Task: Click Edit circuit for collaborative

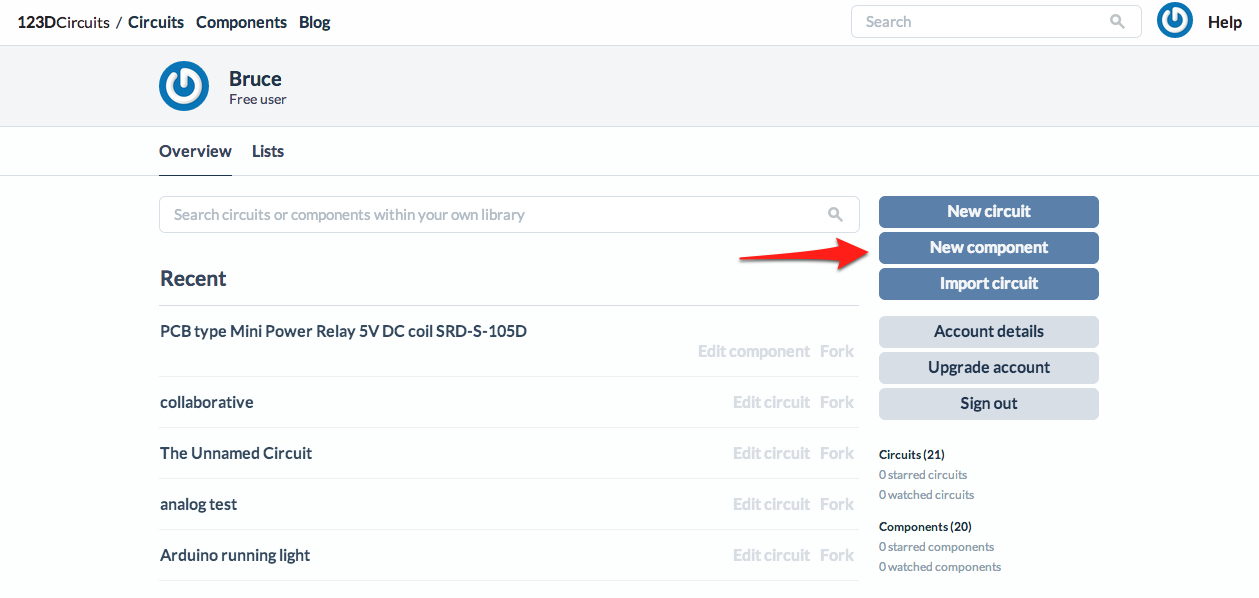Action: [x=771, y=402]
